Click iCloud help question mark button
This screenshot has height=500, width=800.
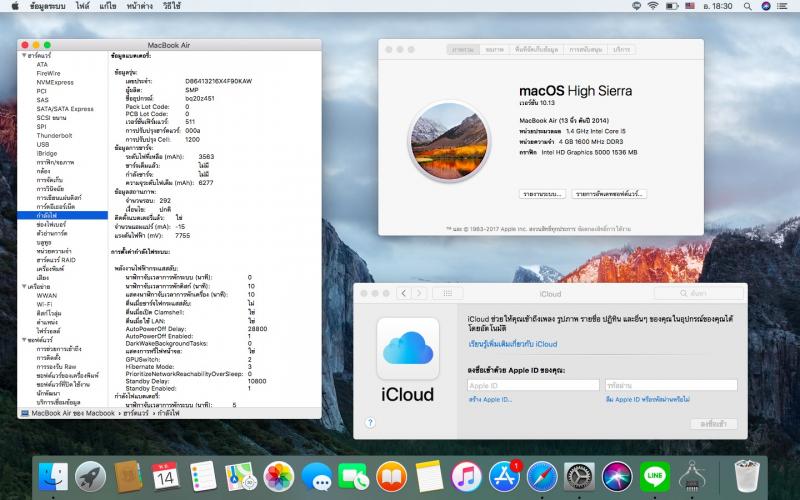coord(370,422)
